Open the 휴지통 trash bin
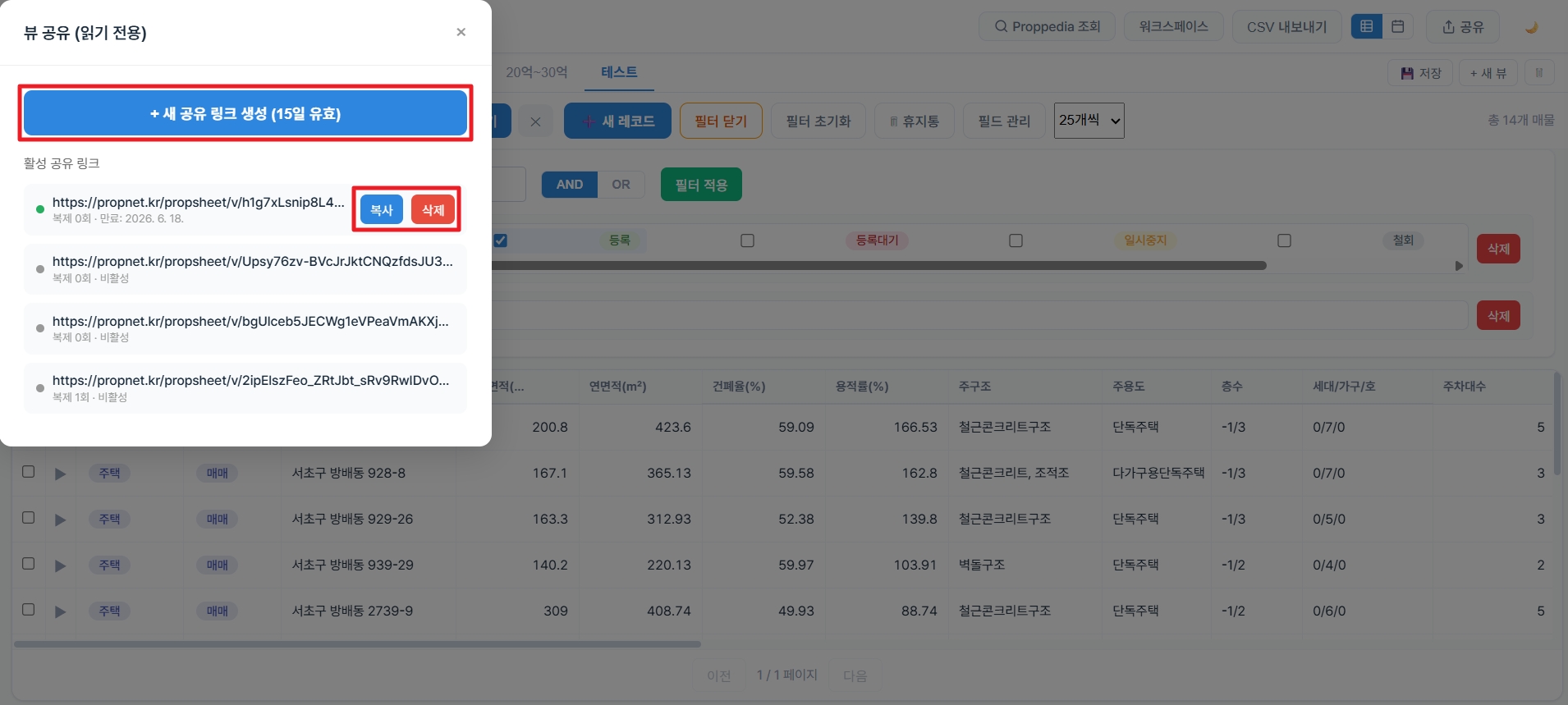The image size is (1568, 705). (x=915, y=121)
